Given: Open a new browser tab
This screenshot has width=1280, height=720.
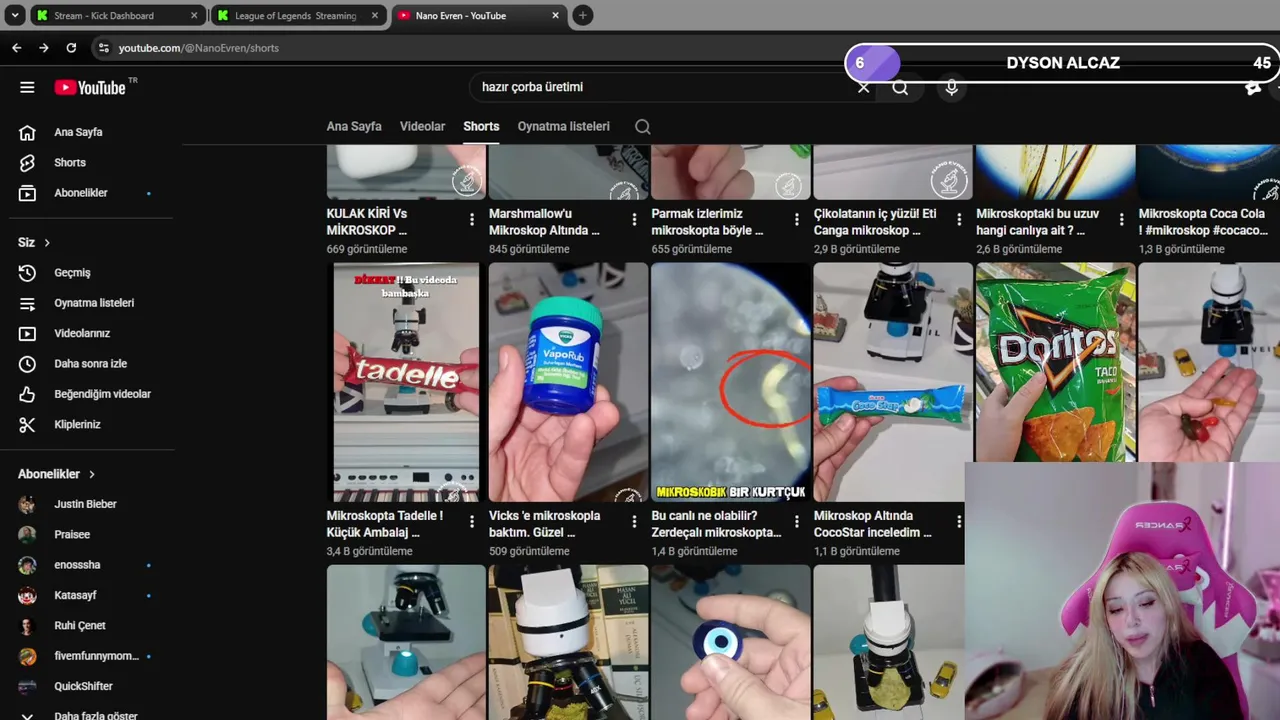Looking at the screenshot, I should (582, 15).
